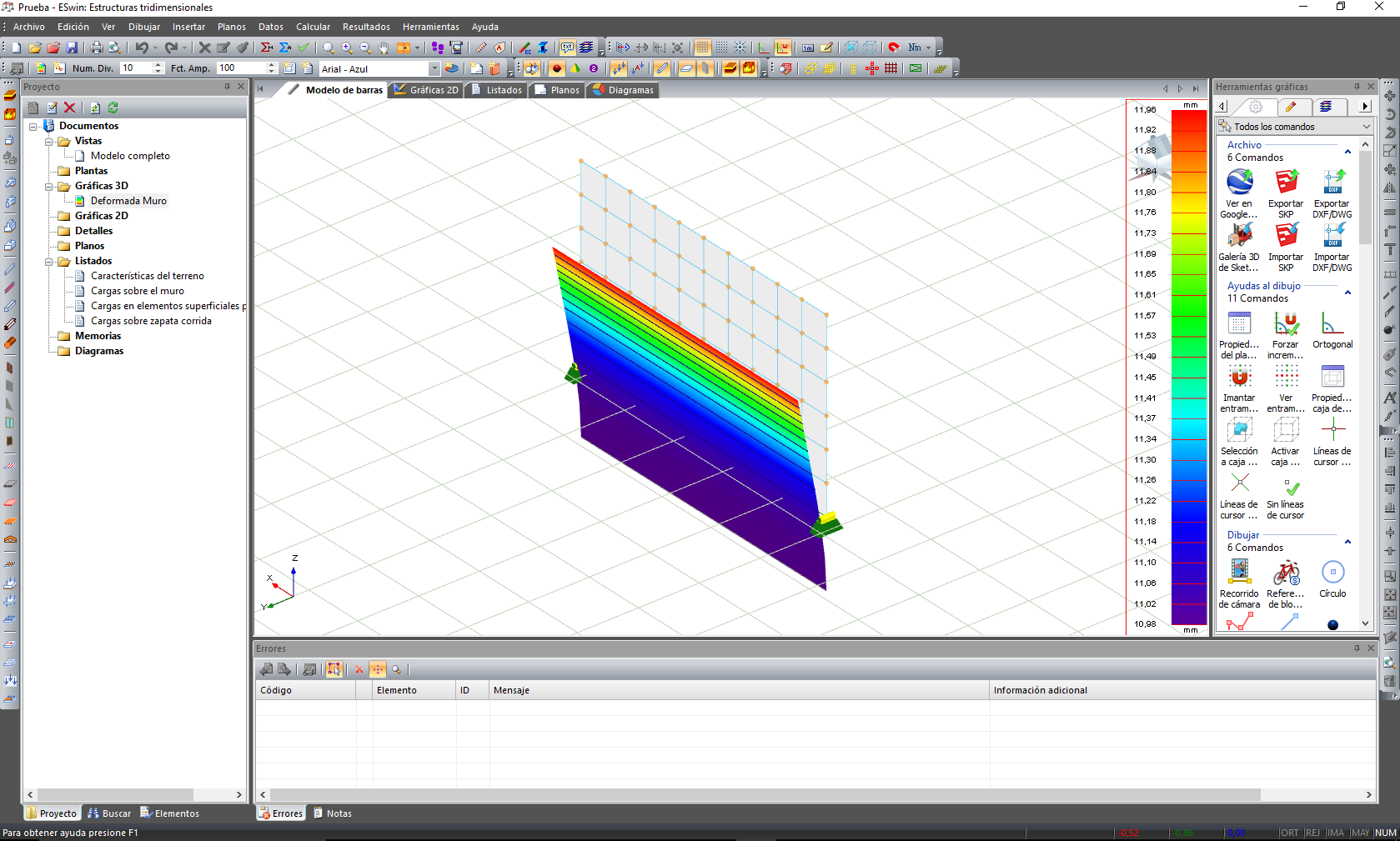This screenshot has width=1400, height=841.
Task: Click the Exportar SKP command icon
Action: (1286, 183)
